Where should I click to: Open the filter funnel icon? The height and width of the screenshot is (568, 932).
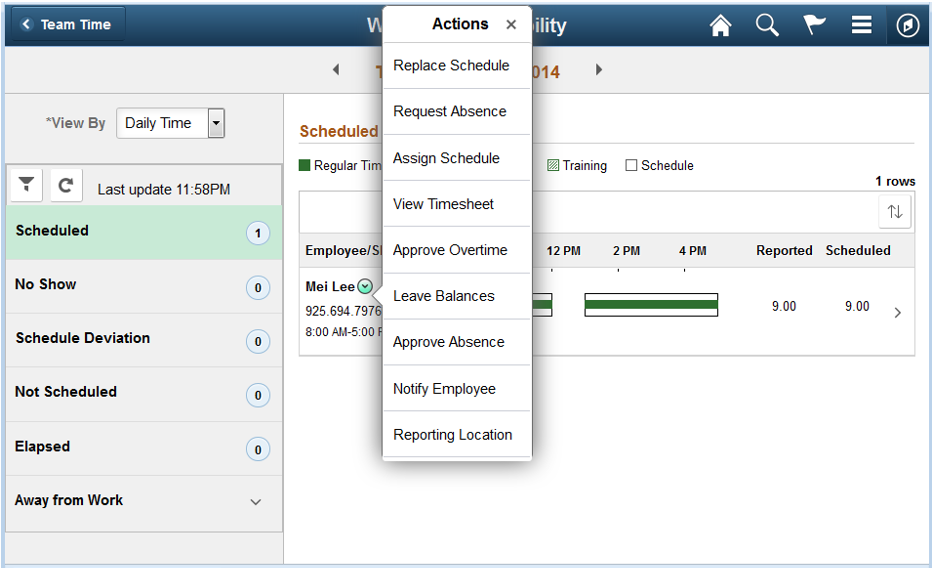[26, 185]
